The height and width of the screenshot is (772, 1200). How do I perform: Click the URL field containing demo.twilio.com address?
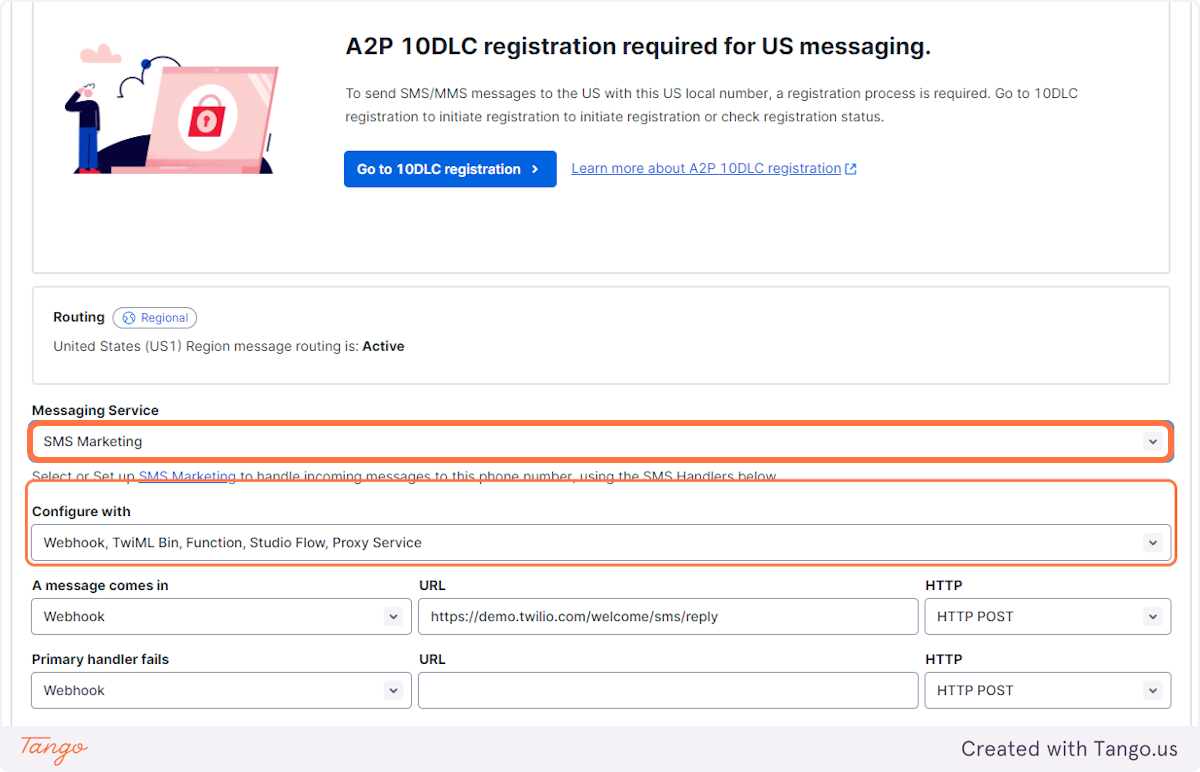(x=668, y=617)
